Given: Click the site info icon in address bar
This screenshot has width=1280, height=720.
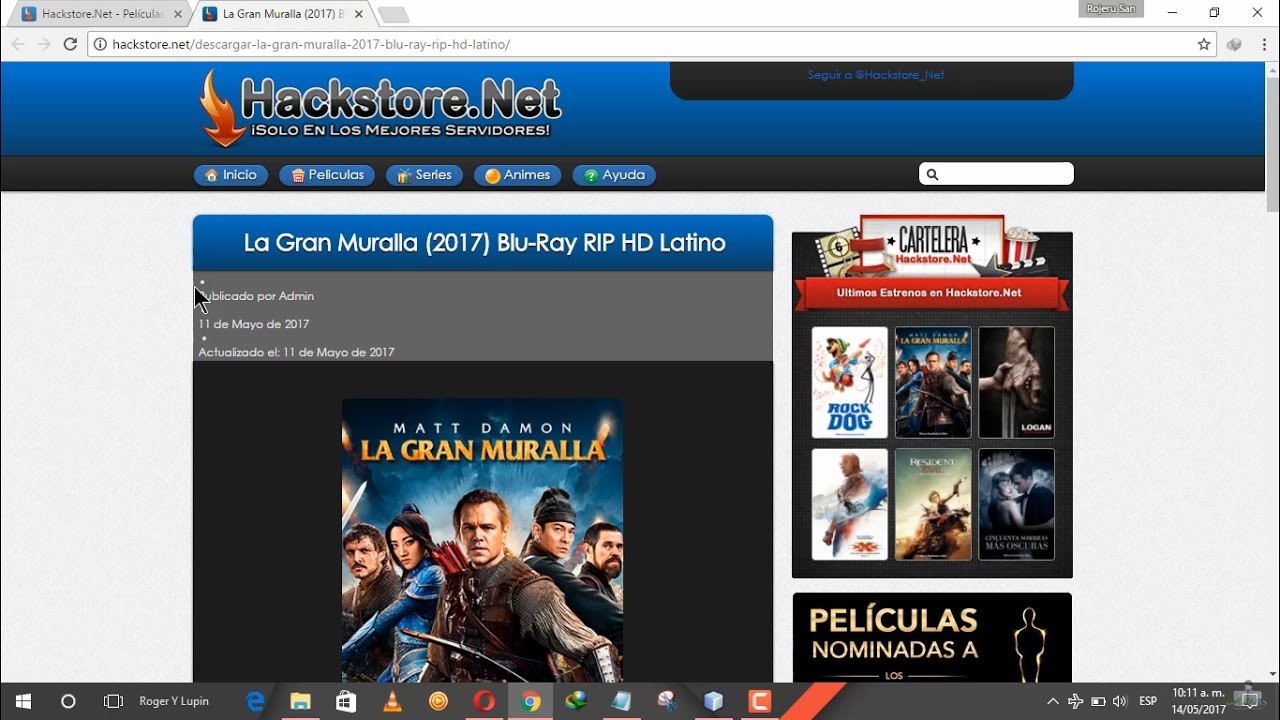Looking at the screenshot, I should (100, 44).
